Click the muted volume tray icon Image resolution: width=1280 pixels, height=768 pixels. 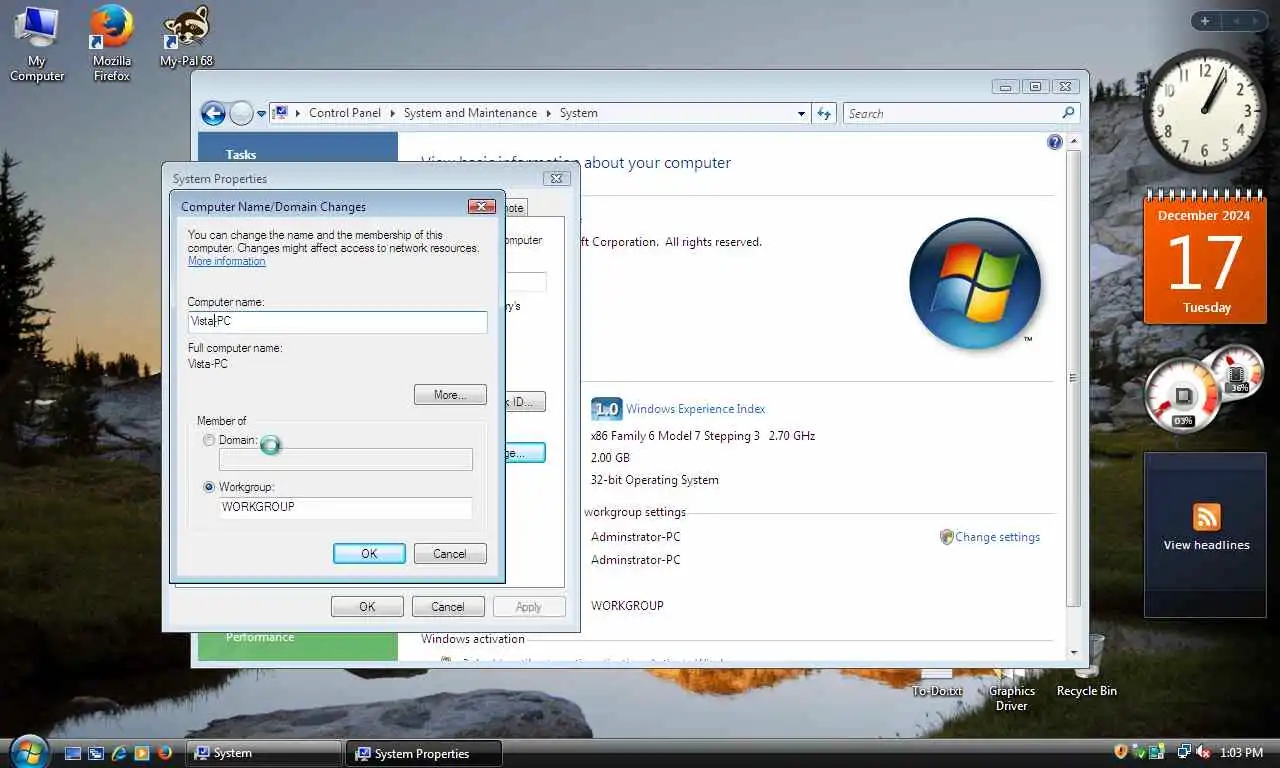point(1204,752)
